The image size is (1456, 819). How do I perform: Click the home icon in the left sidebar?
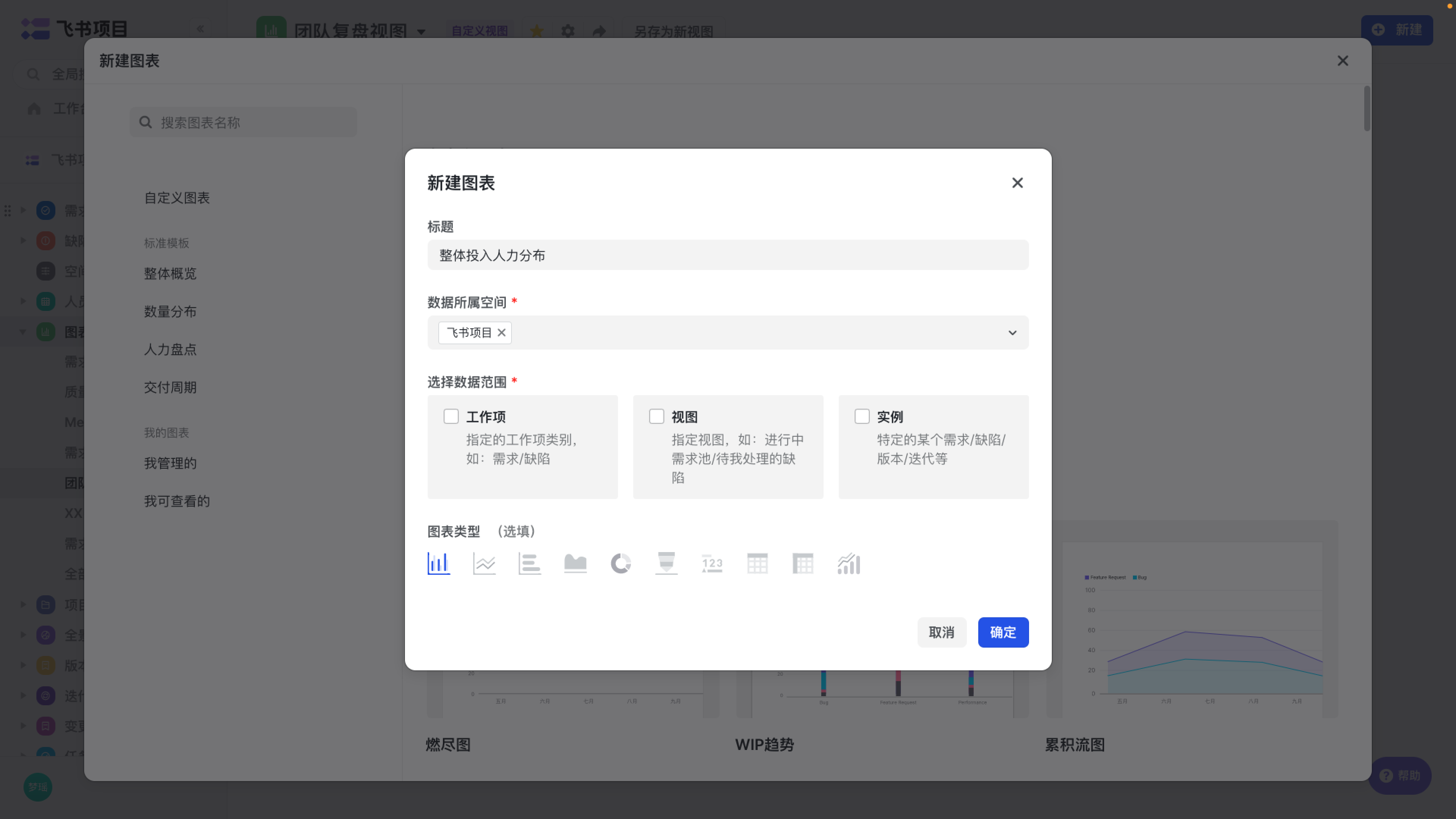tap(34, 108)
